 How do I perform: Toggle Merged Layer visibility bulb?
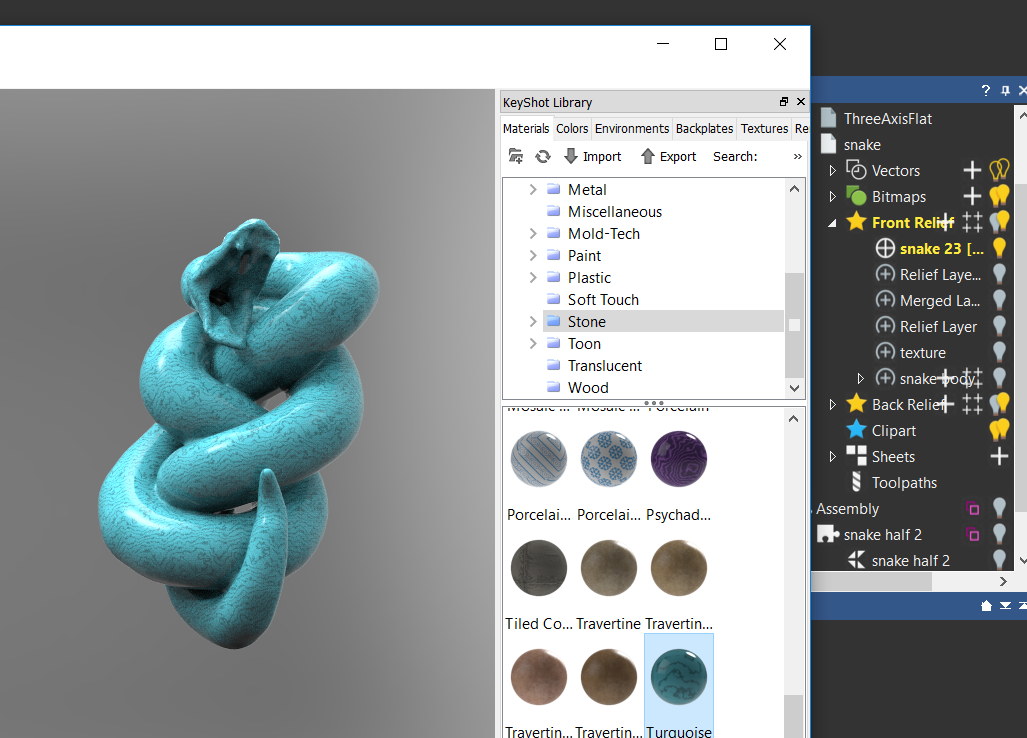999,300
